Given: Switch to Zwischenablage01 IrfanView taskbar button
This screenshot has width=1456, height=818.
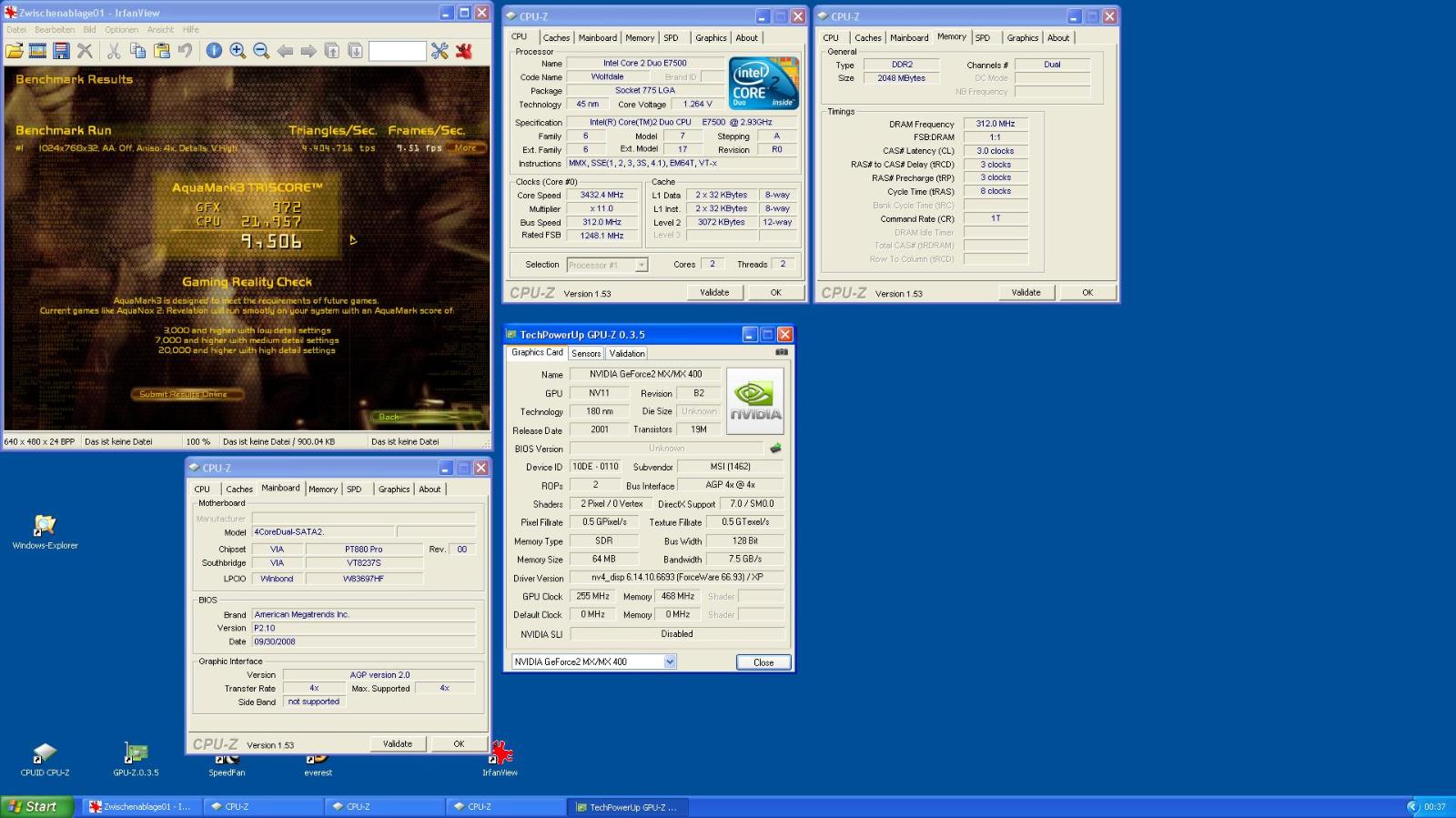Looking at the screenshot, I should click(143, 806).
